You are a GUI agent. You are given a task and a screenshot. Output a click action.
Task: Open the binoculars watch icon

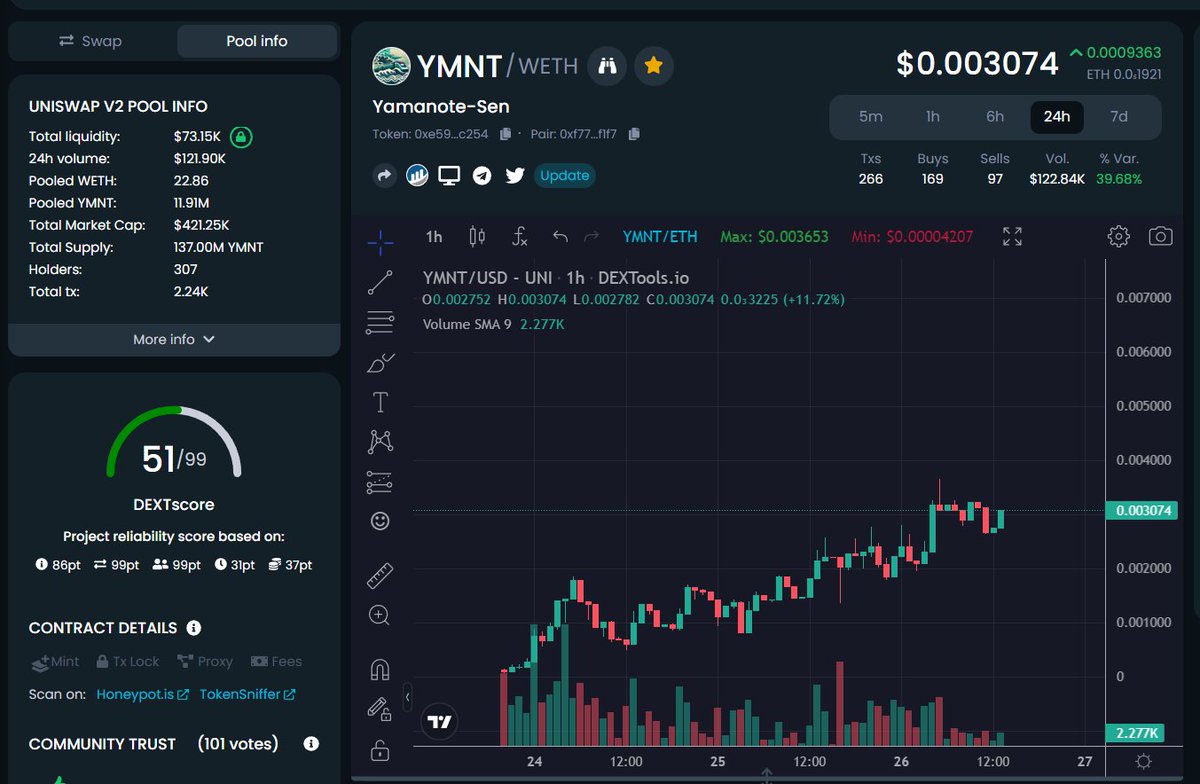click(x=607, y=66)
